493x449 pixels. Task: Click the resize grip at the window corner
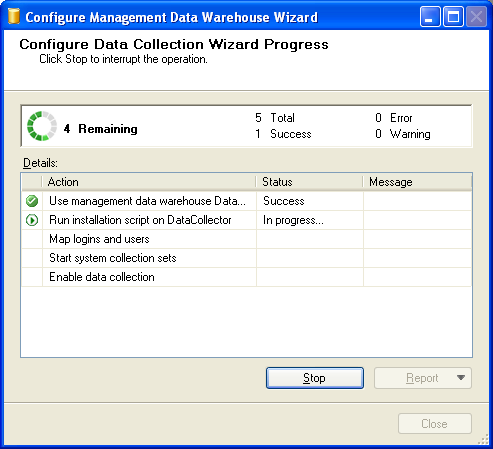[x=484, y=440]
